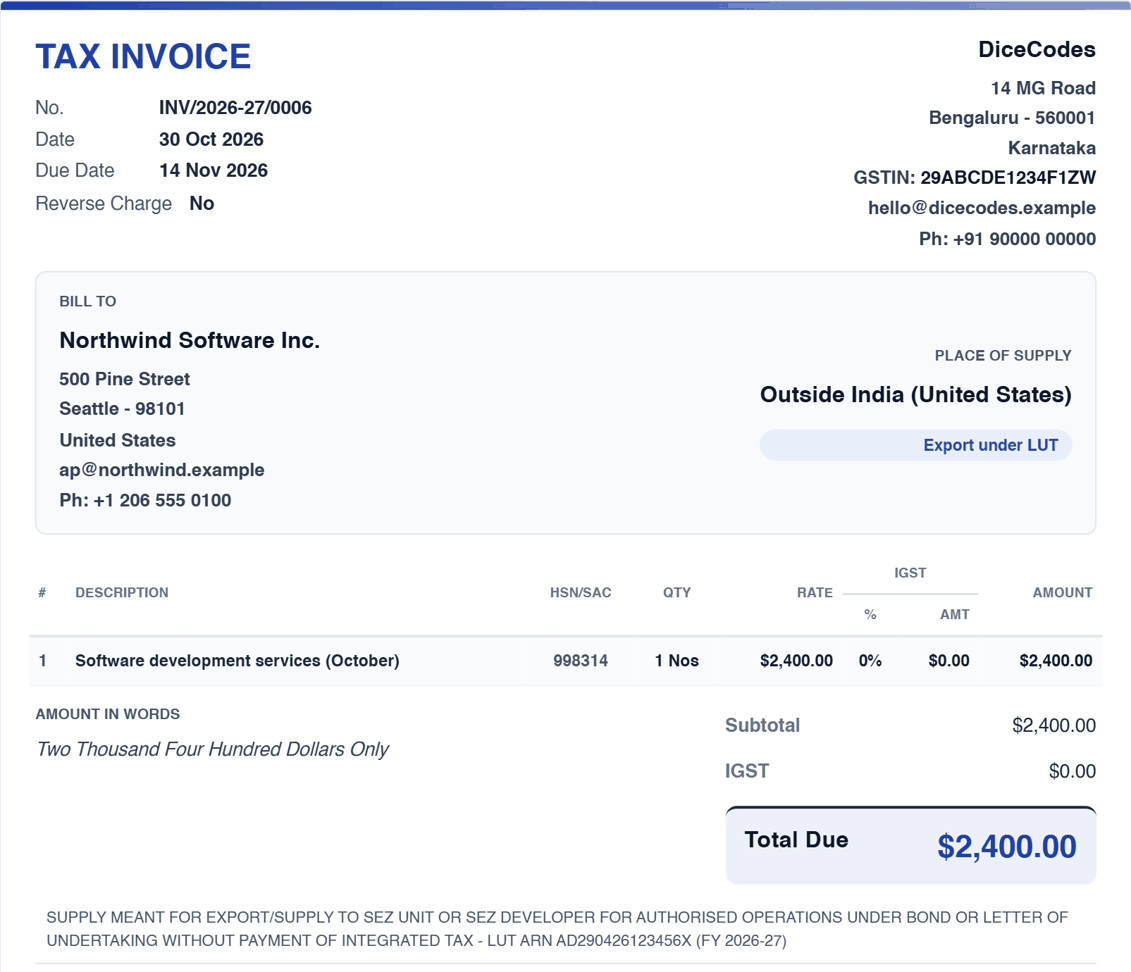Click the 500 Pine Street address line
This screenshot has height=972, width=1131.
(x=124, y=379)
